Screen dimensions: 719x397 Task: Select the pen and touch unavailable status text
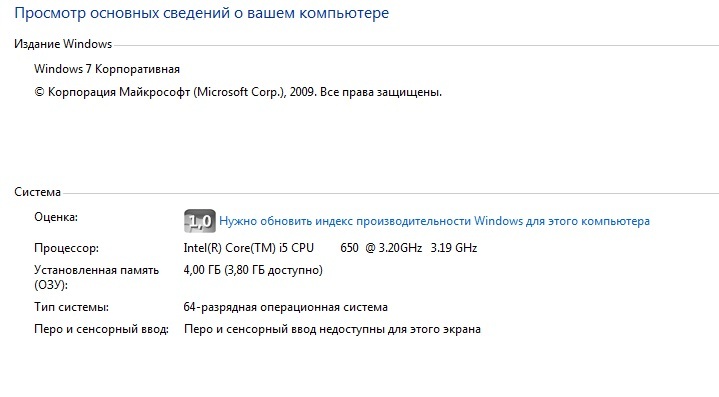[332, 329]
